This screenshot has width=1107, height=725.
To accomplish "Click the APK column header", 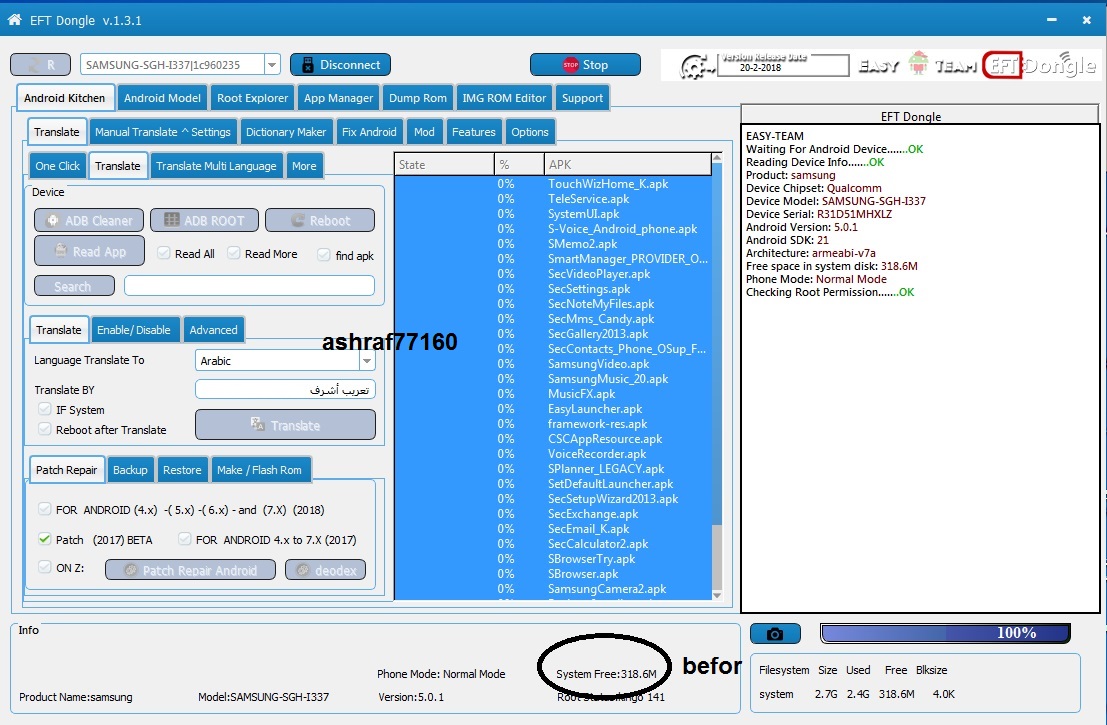I will click(x=628, y=164).
